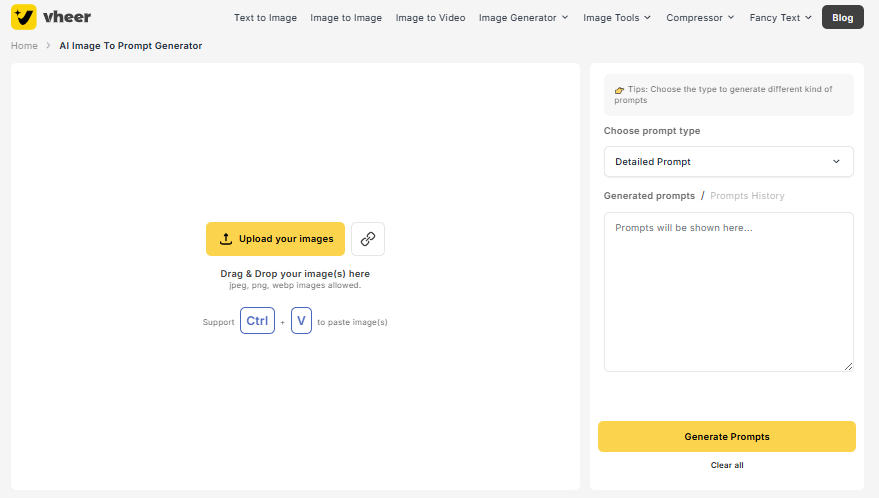
Task: Expand the Compressor menu
Action: [x=700, y=17]
